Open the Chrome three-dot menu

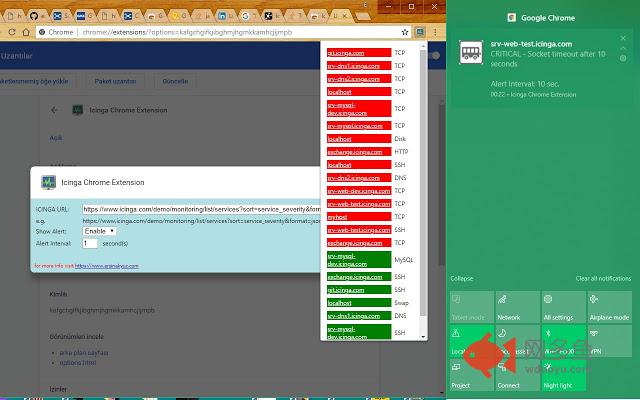(437, 32)
